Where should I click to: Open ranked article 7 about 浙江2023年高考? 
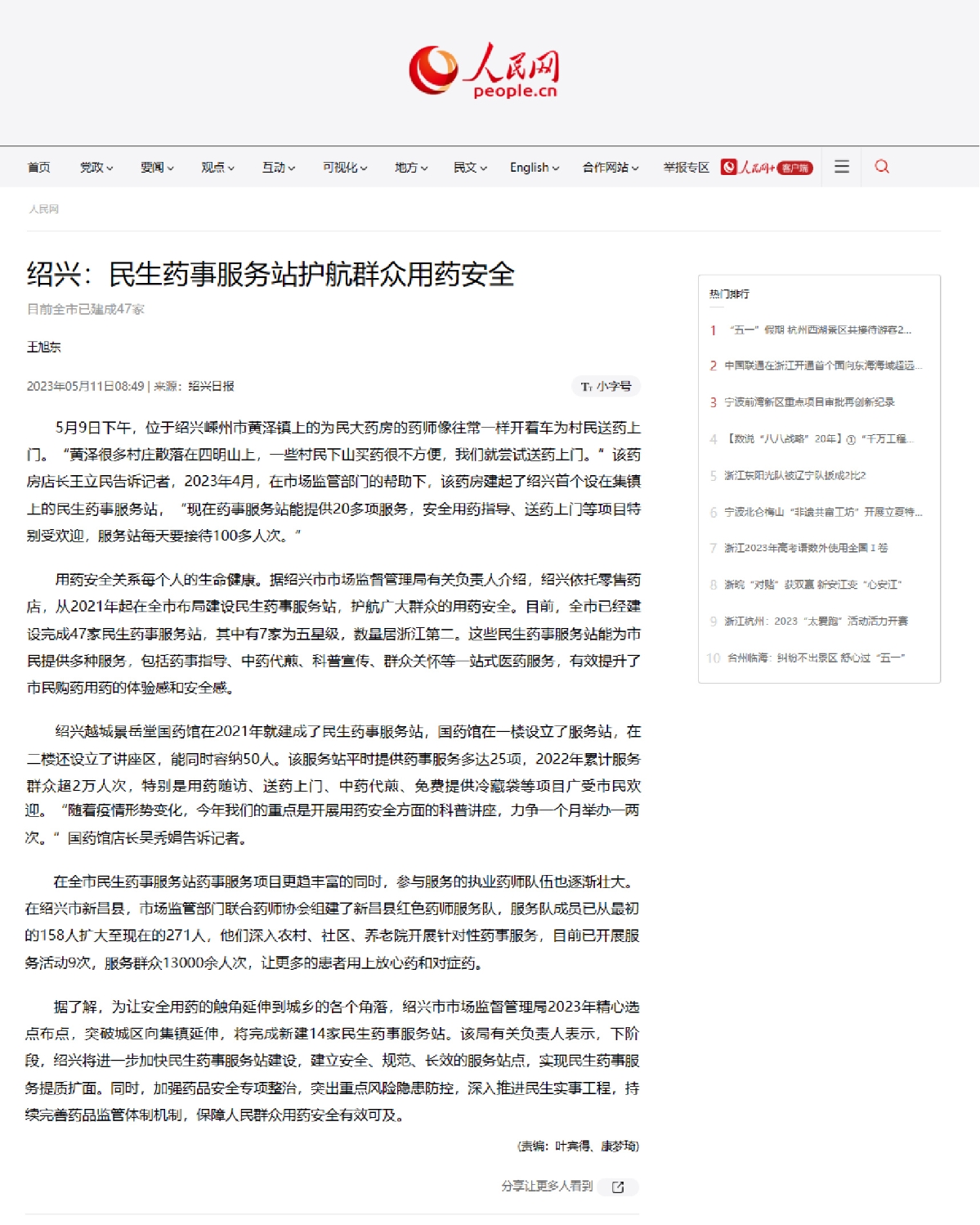coord(806,548)
